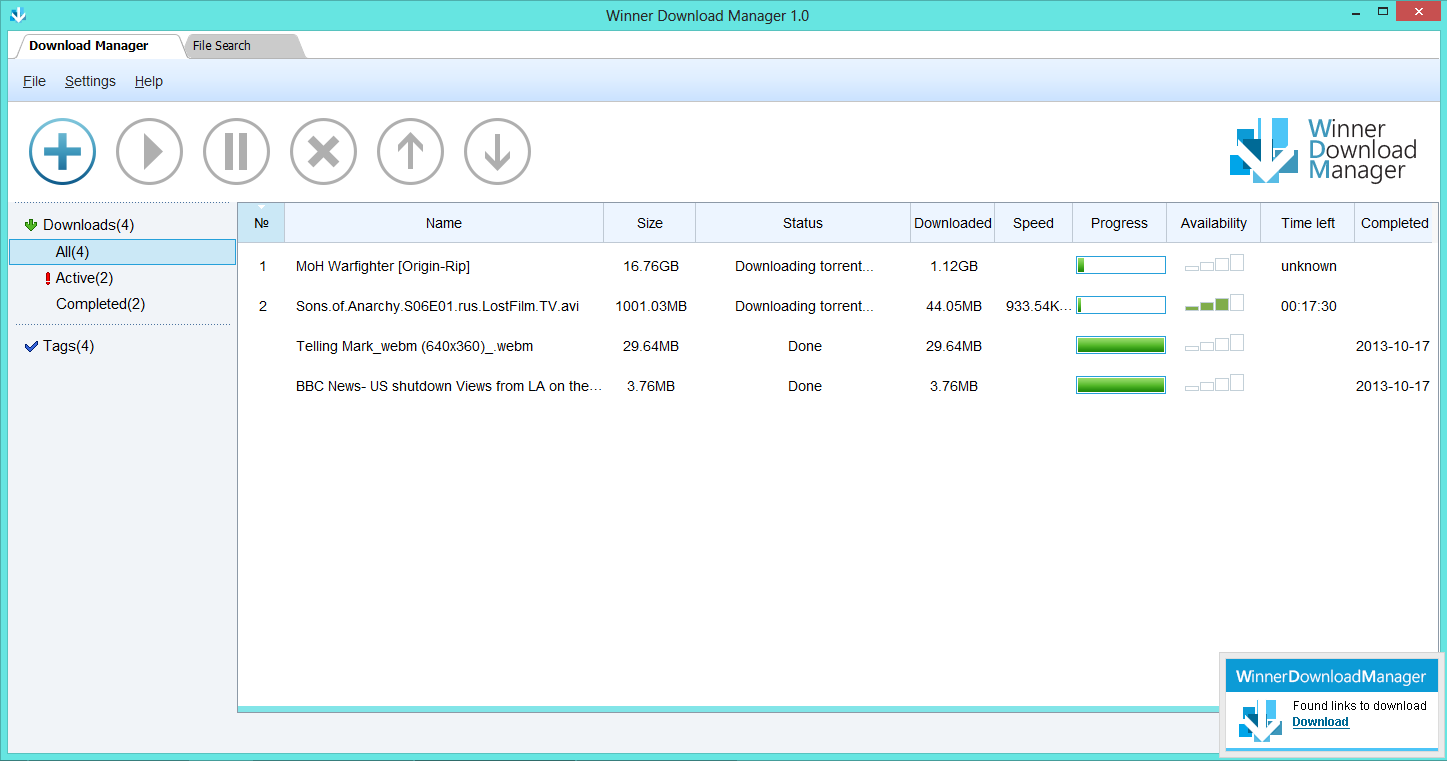Click availability bars for MoH Warfighter
1447x761 pixels.
click(x=1214, y=263)
